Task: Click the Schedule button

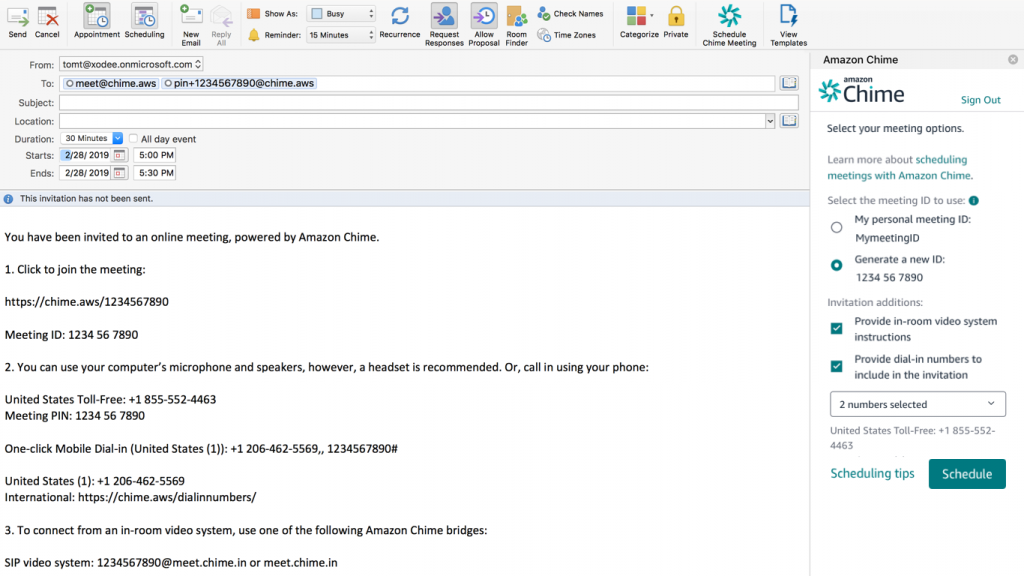Action: (x=967, y=474)
